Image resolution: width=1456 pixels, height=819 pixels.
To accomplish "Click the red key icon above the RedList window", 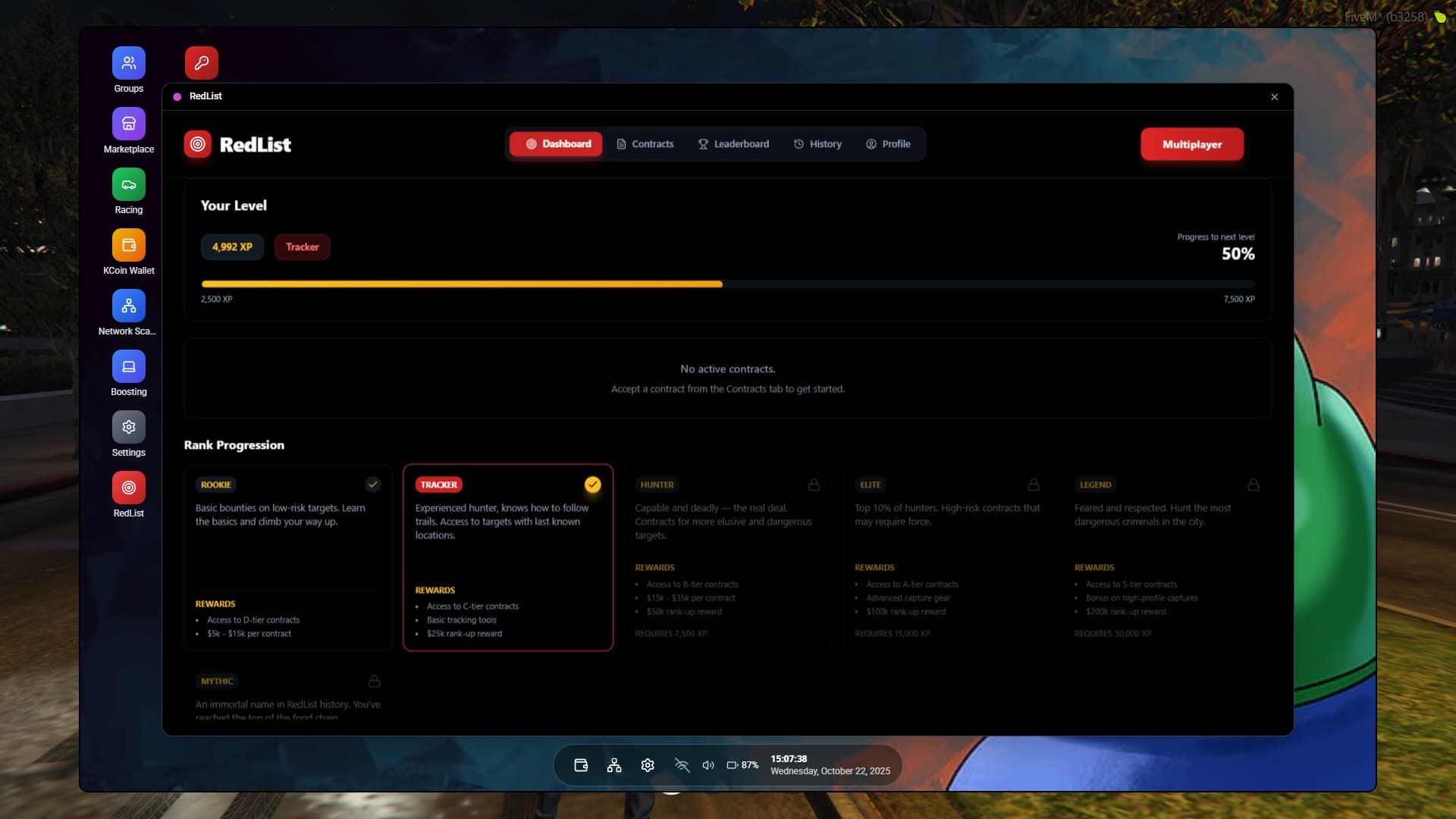I will (x=201, y=62).
